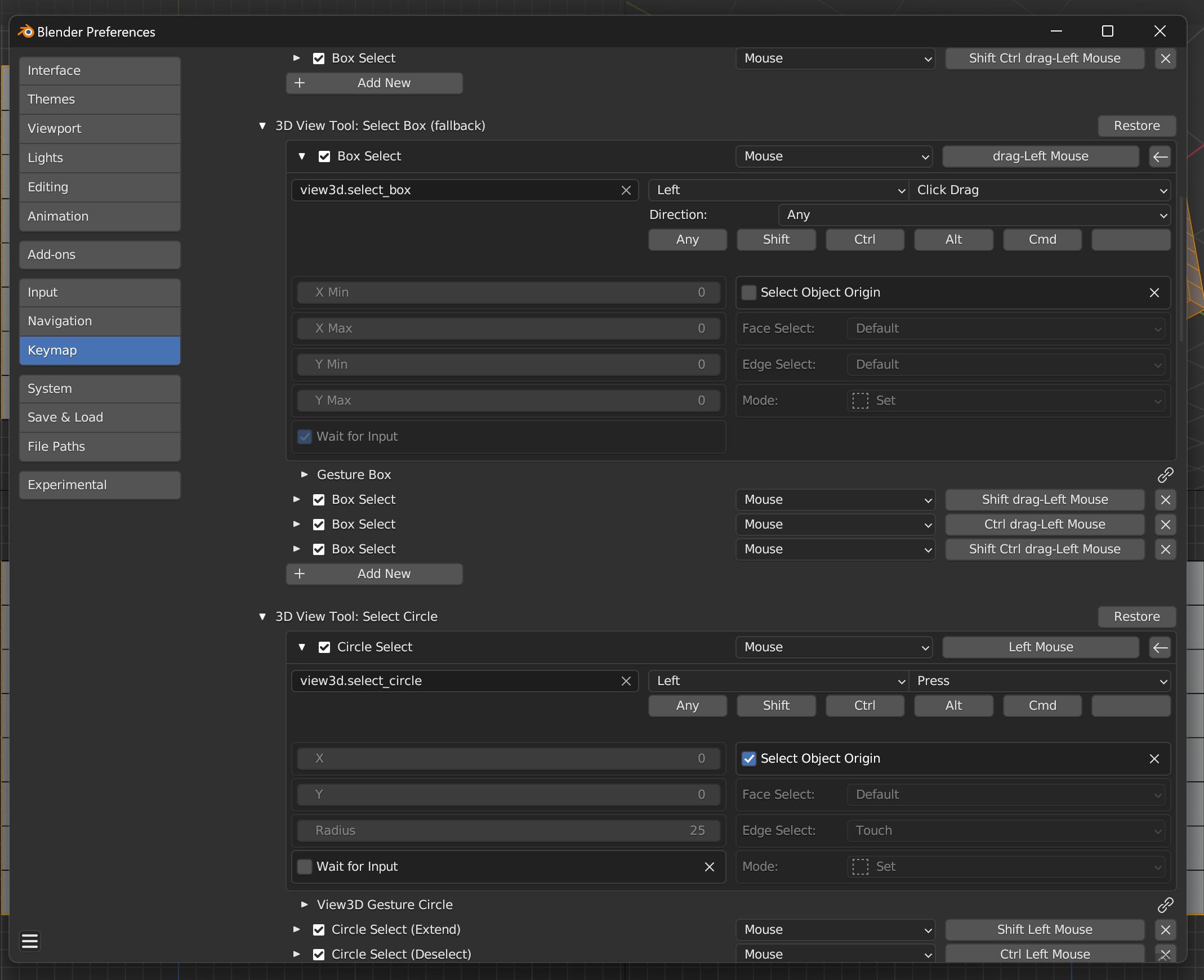Click plus Add New under Select Box fallback
1204x980 pixels.
(374, 574)
